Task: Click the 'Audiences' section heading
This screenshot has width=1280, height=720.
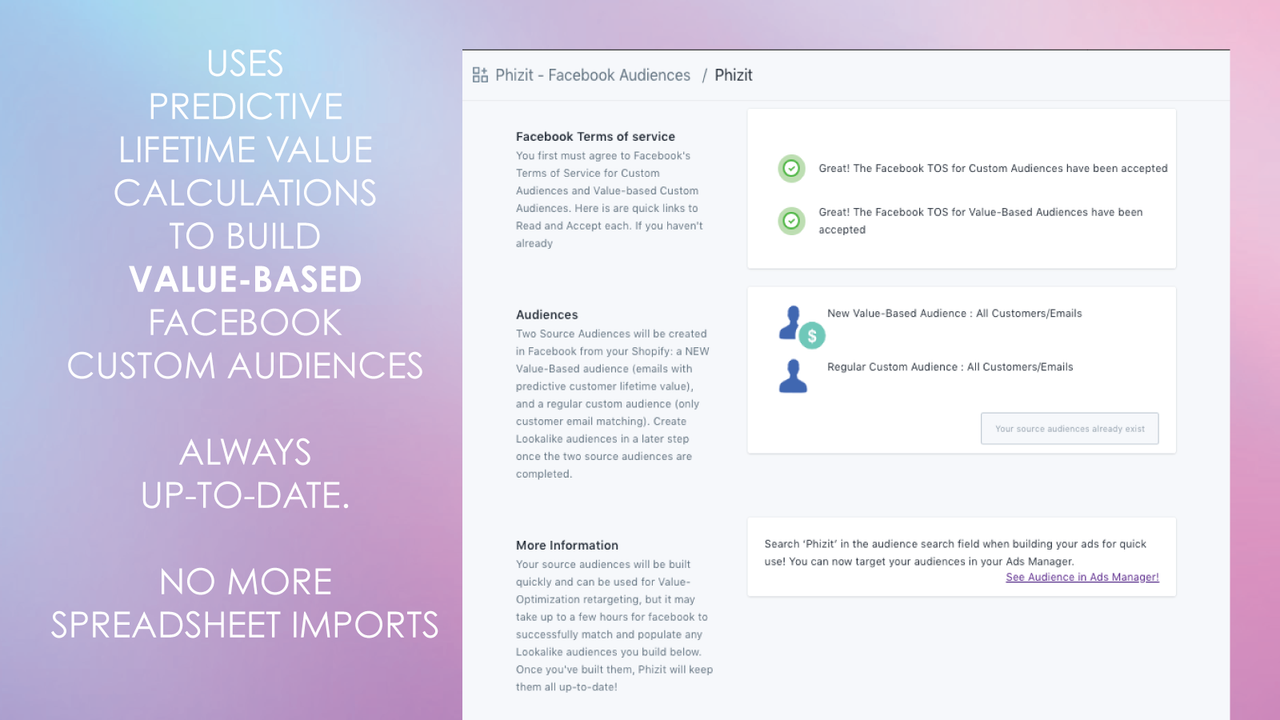Action: (547, 315)
